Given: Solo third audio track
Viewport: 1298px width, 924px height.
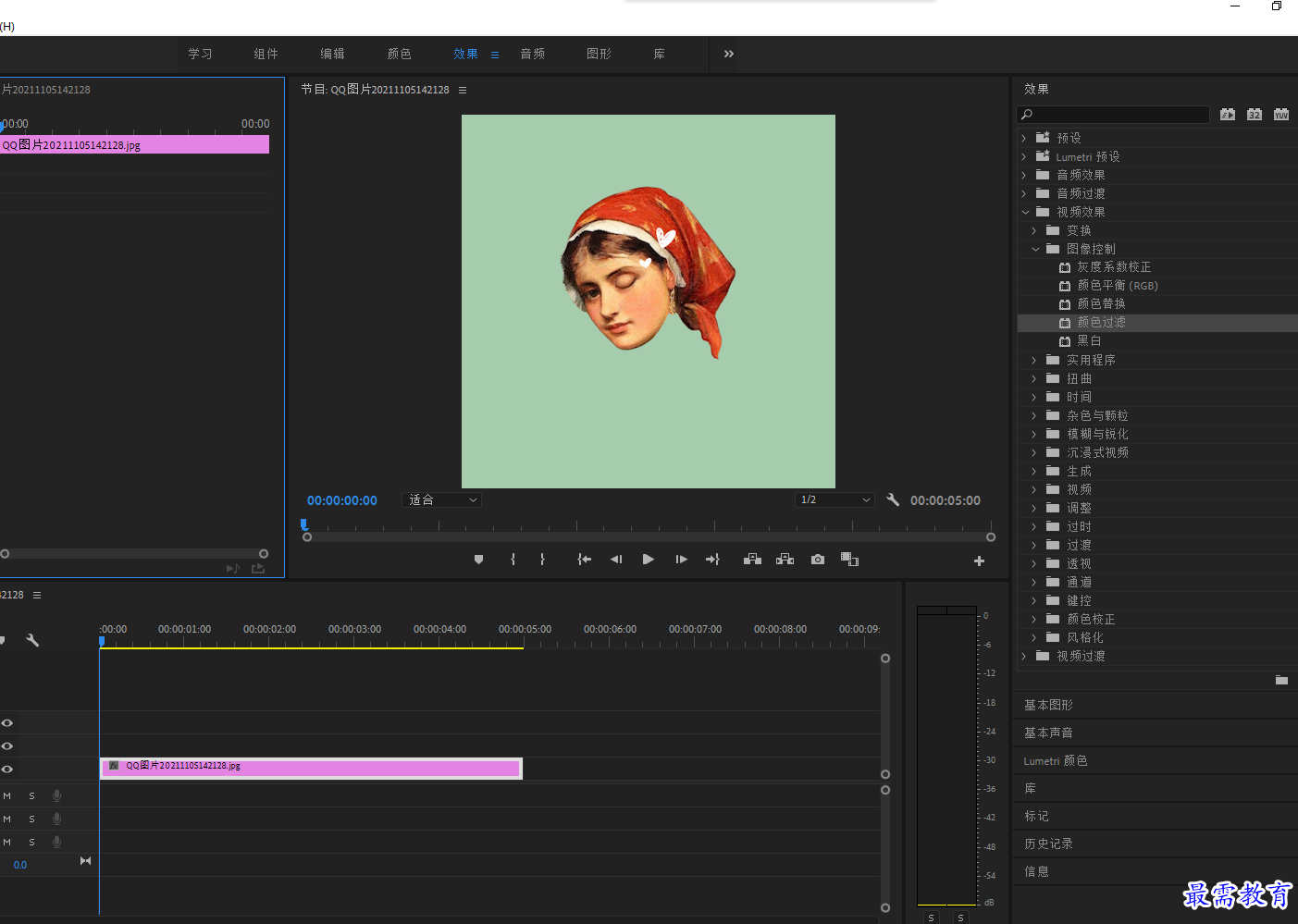Looking at the screenshot, I should pyautogui.click(x=31, y=842).
